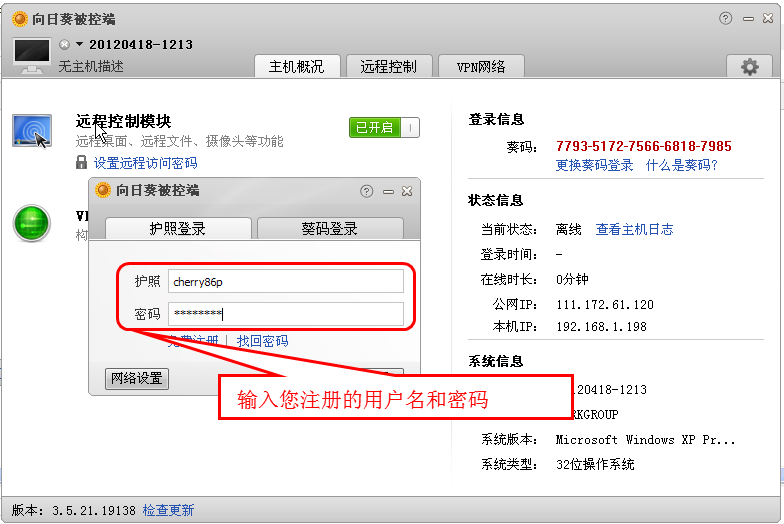Minimize the main 向日葵被控端 window
The image size is (784, 524).
click(x=748, y=19)
